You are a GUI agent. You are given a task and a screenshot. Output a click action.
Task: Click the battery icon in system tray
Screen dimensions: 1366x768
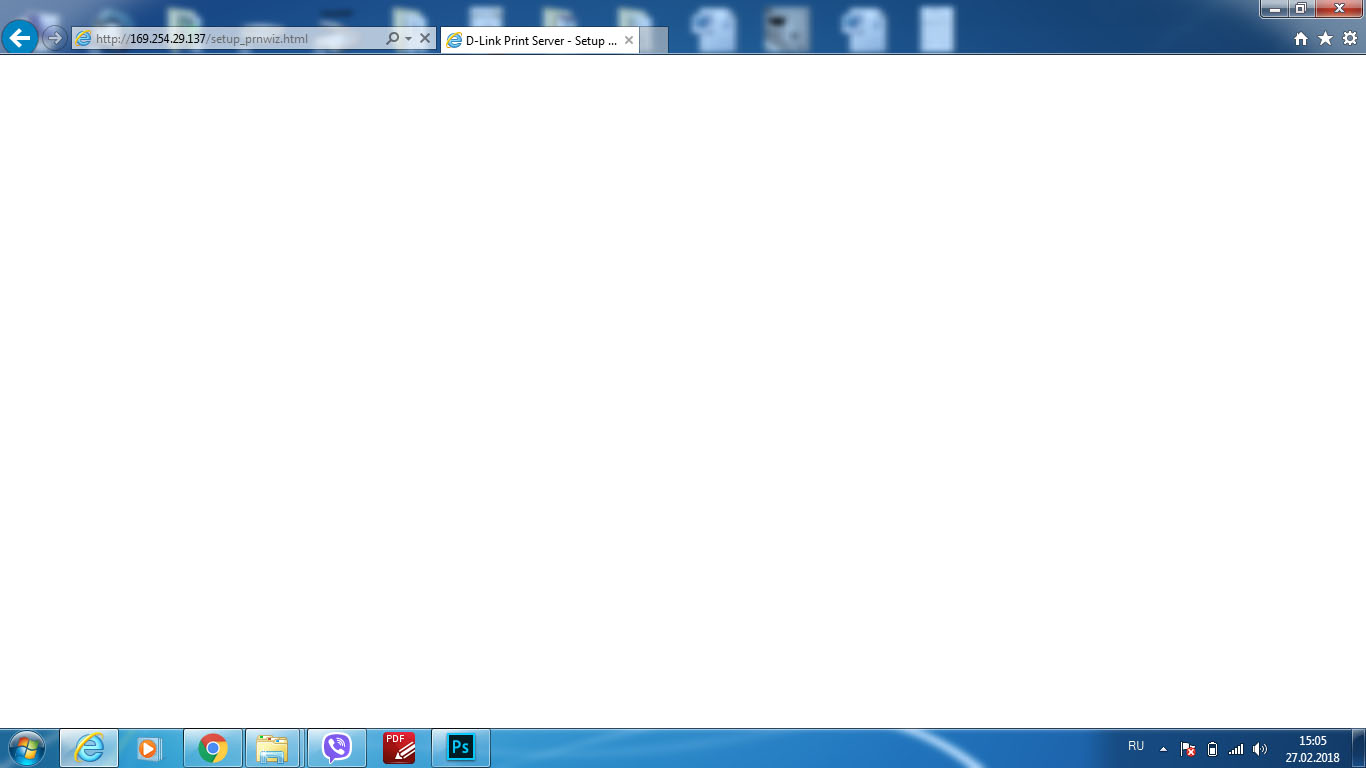pos(1212,748)
